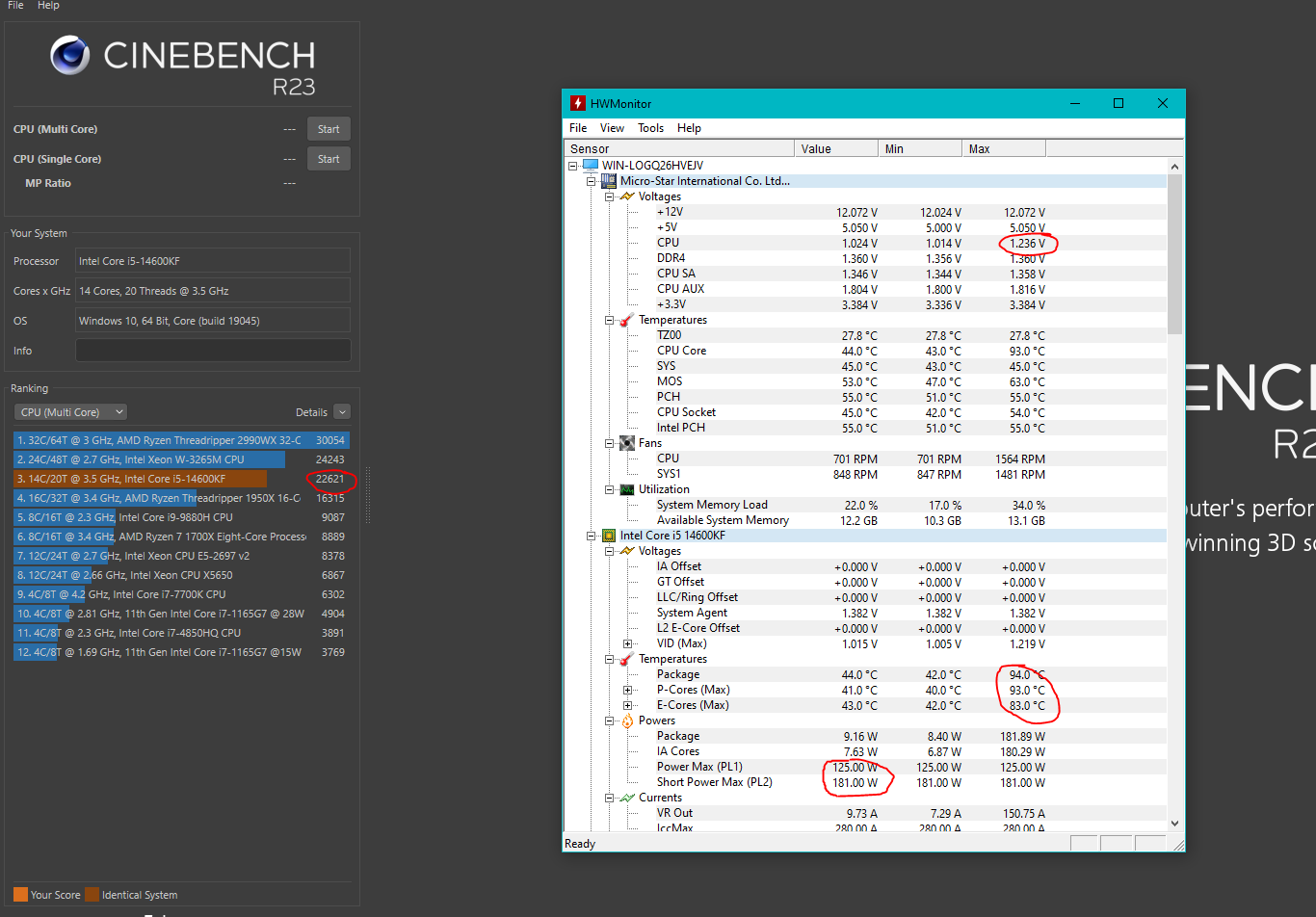The width and height of the screenshot is (1316, 917).
Task: Open the HWMonitor File menu
Action: click(578, 128)
